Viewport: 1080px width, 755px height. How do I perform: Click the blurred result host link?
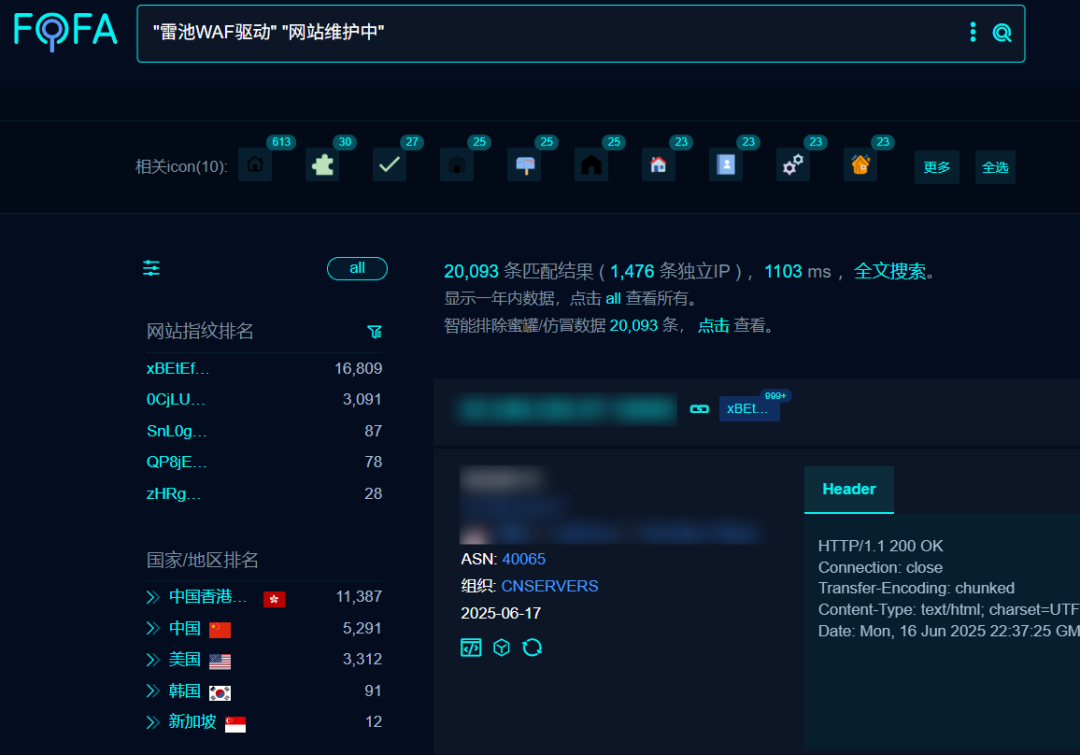point(567,409)
